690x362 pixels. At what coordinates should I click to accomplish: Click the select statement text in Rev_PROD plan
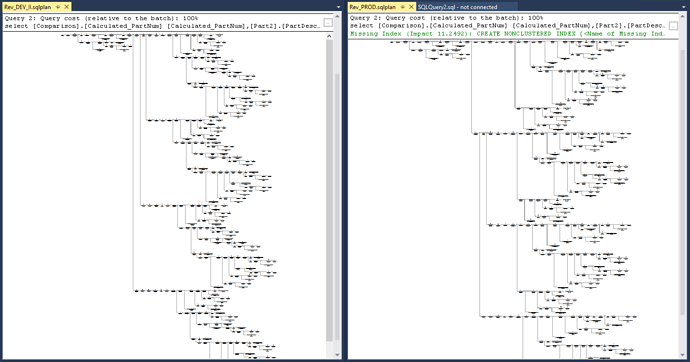pyautogui.click(x=507, y=26)
